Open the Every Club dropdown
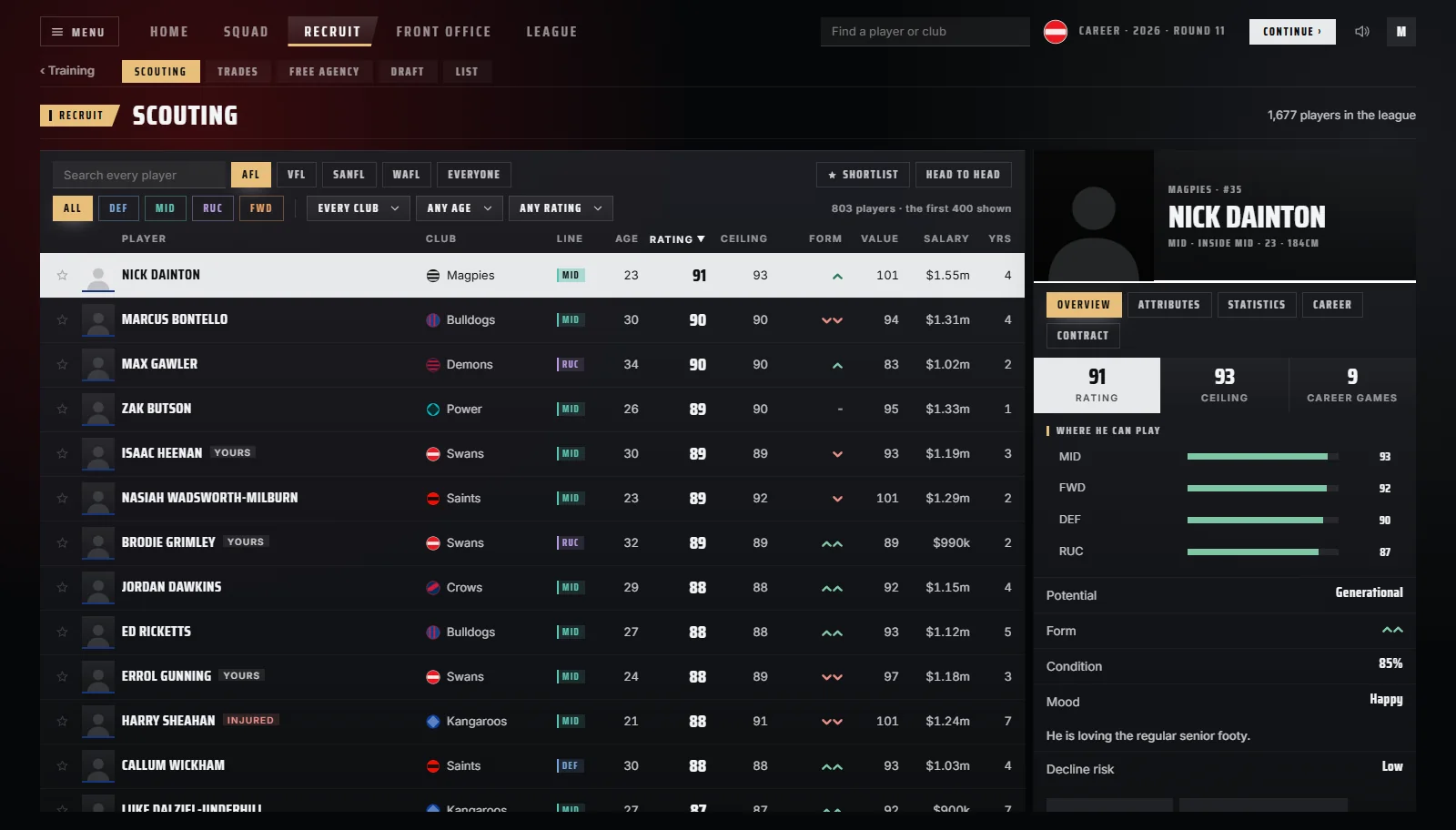Image resolution: width=1456 pixels, height=830 pixels. [359, 208]
